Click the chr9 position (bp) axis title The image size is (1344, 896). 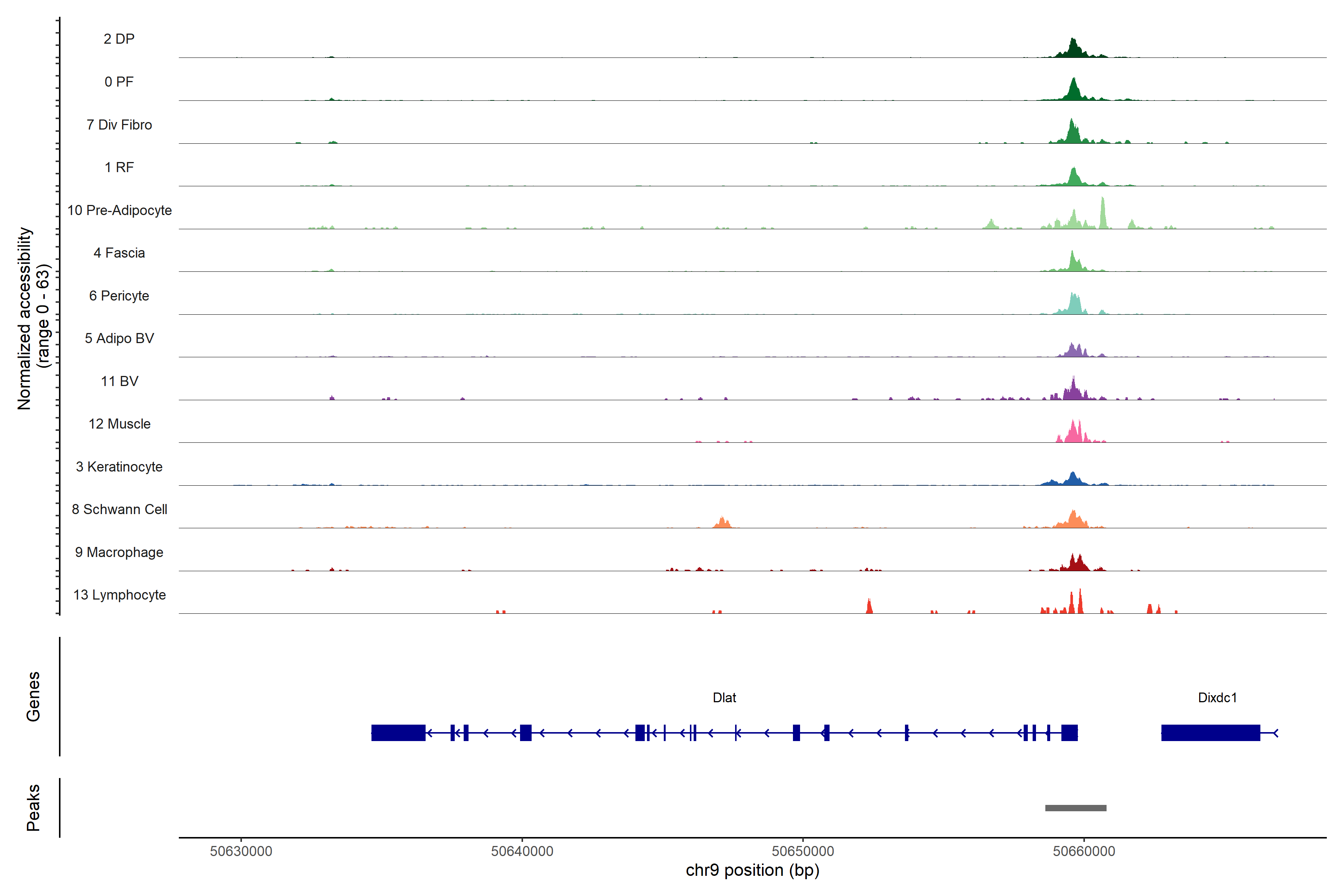[752, 870]
